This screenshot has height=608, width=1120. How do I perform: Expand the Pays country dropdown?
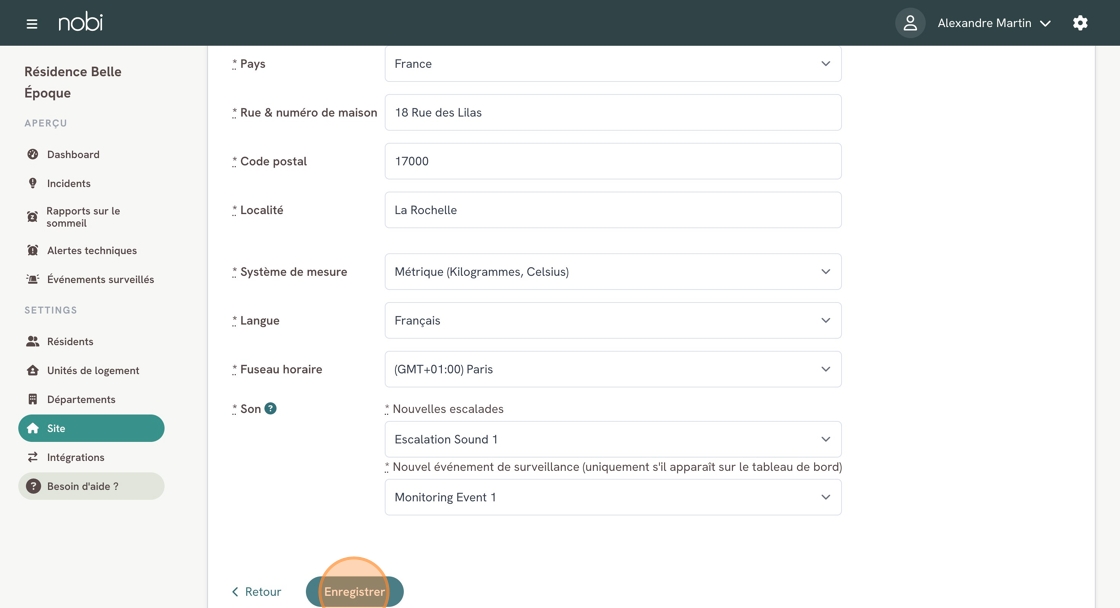point(612,64)
